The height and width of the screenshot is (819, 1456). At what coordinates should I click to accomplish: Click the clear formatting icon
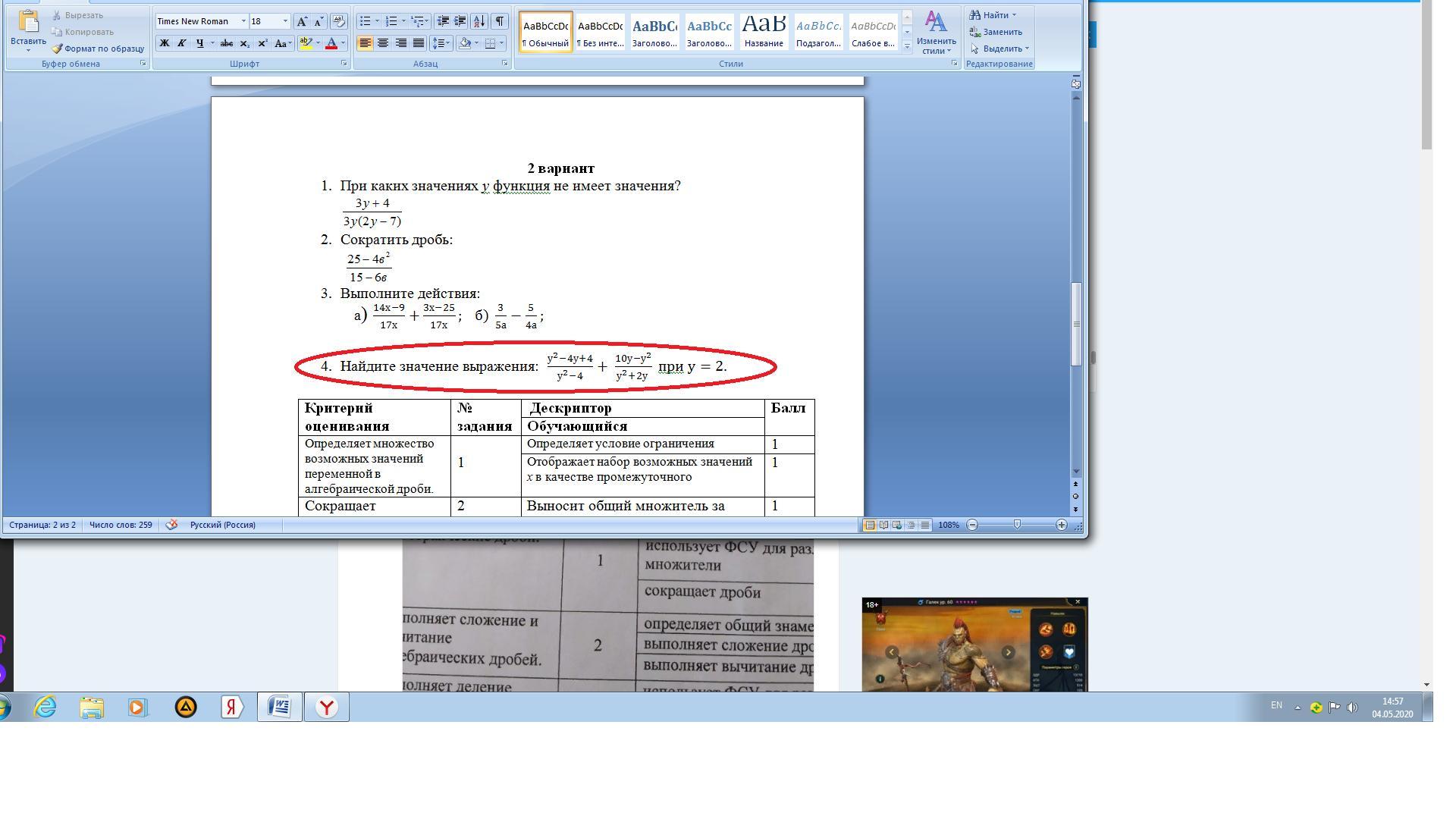coord(339,21)
